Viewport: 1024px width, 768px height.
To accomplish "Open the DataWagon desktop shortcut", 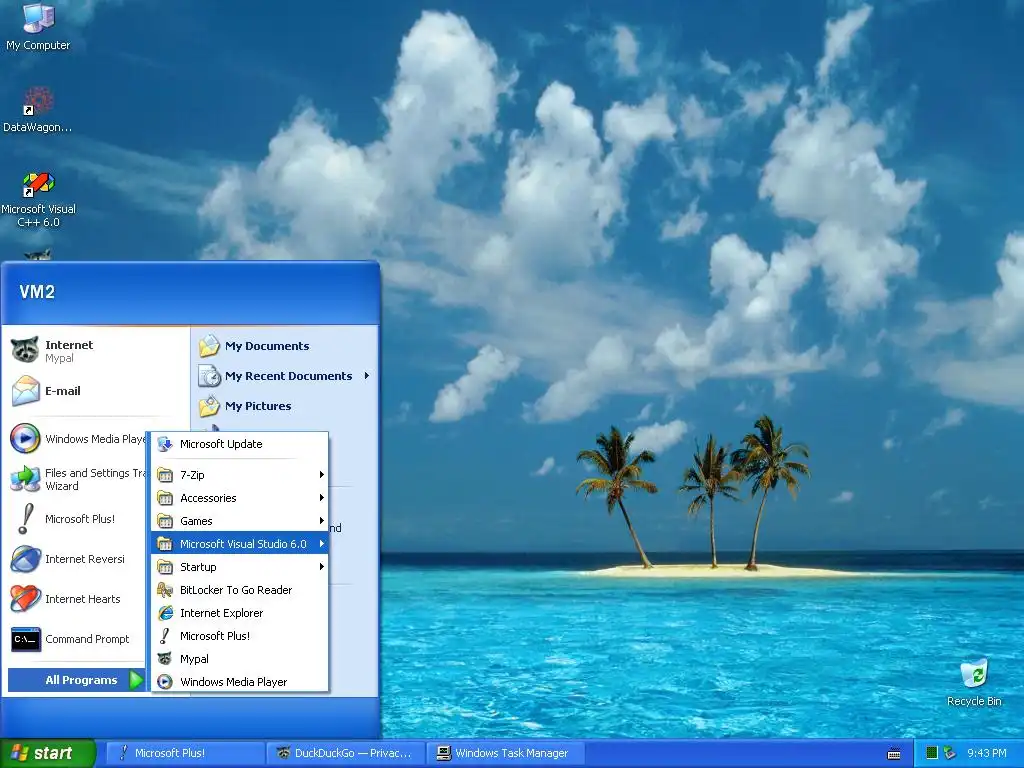I will click(38, 110).
